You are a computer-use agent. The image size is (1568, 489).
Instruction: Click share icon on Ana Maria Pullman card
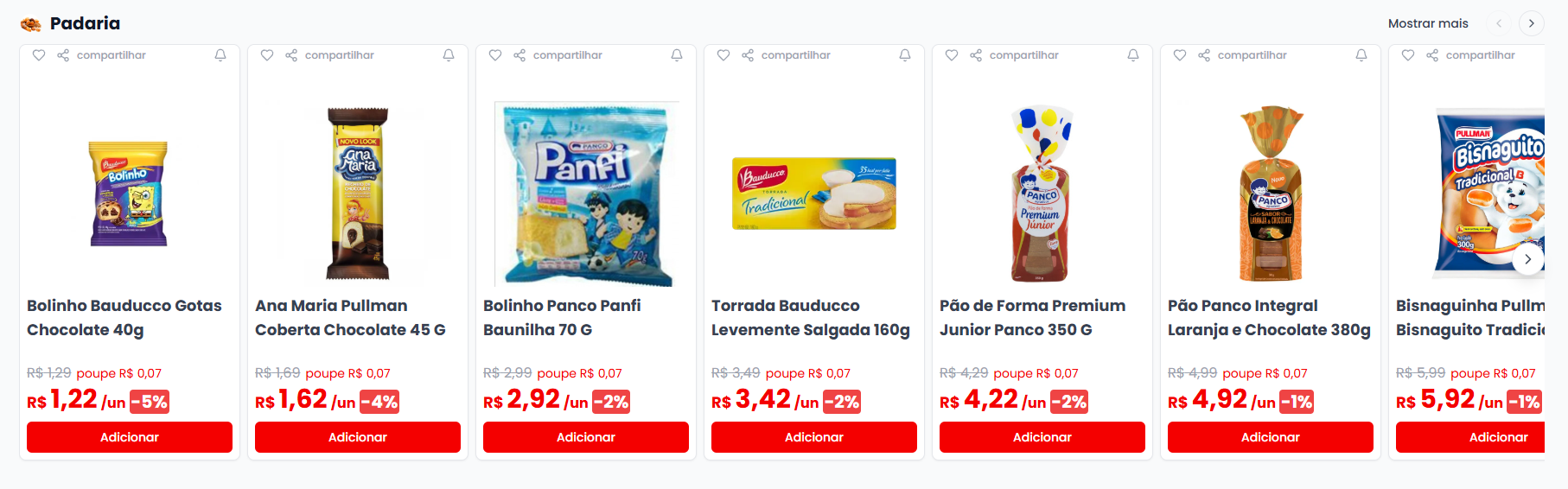pyautogui.click(x=291, y=55)
